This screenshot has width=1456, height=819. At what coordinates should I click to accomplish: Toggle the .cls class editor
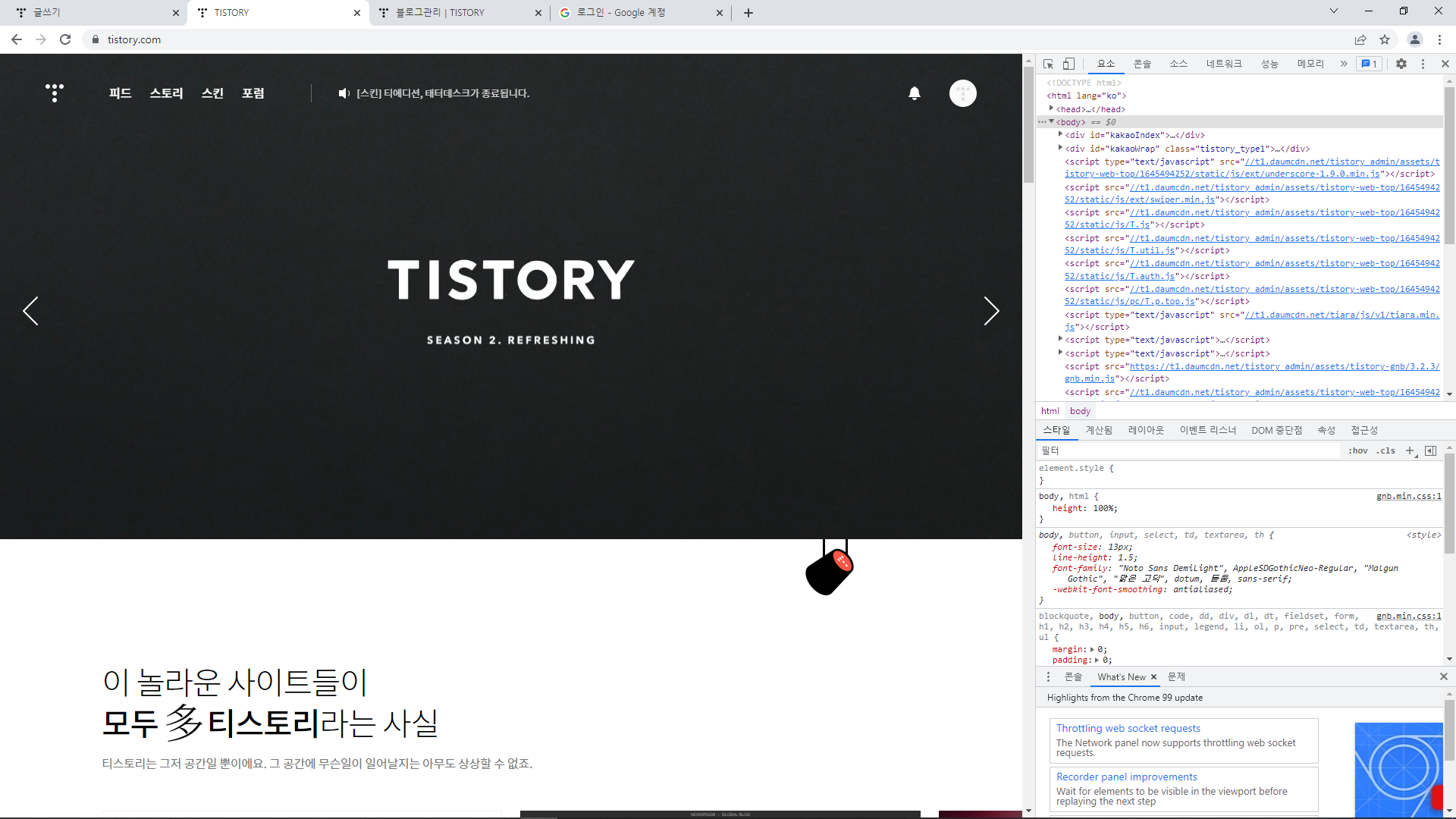[1386, 450]
